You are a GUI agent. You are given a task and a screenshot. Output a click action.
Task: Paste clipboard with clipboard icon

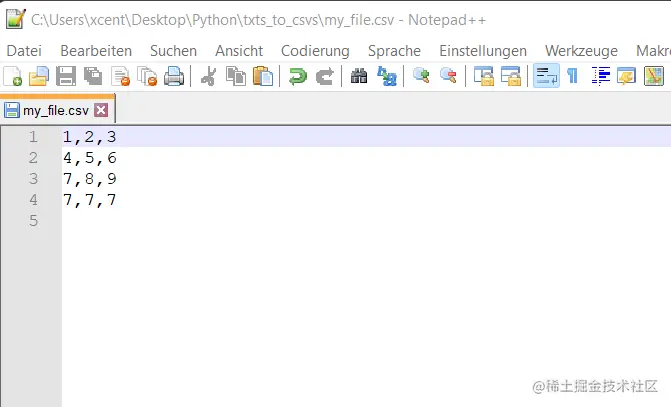point(263,76)
